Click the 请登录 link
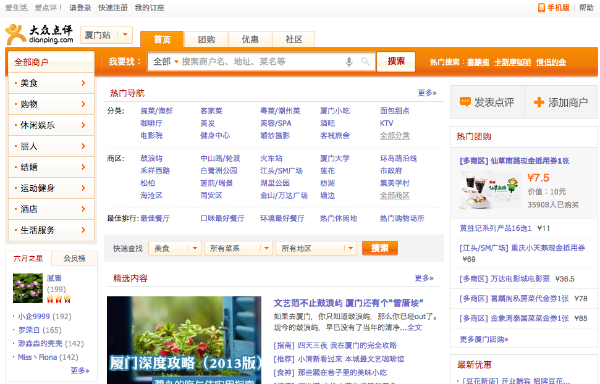The image size is (600, 384). [80, 8]
